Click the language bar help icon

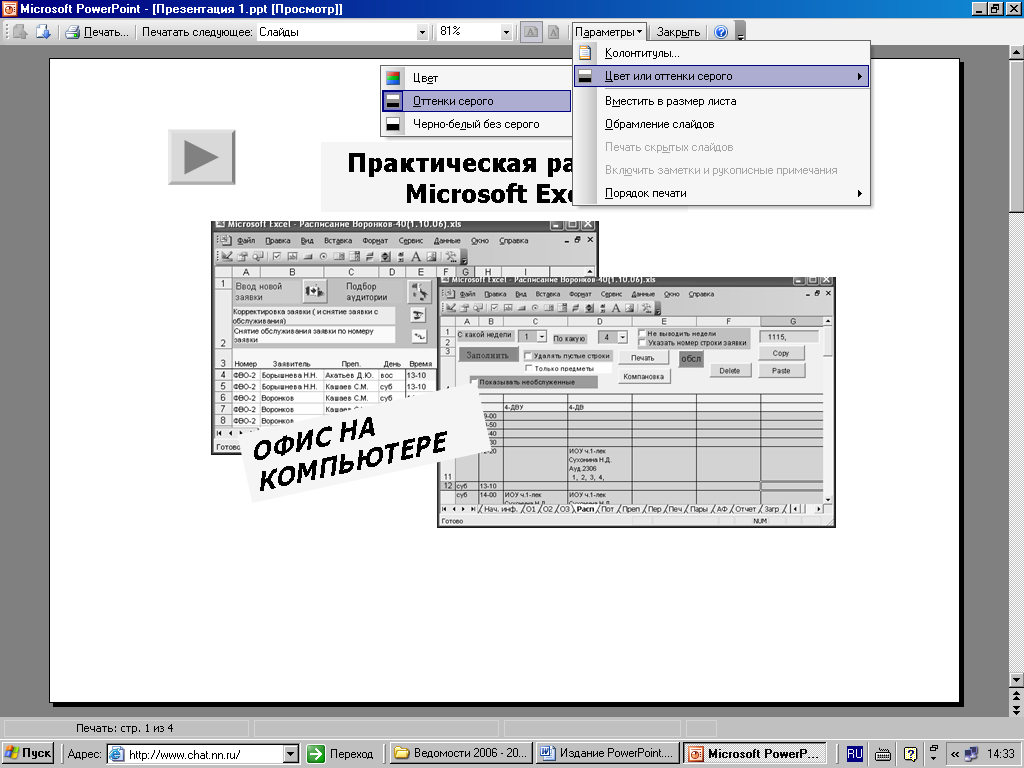point(910,754)
